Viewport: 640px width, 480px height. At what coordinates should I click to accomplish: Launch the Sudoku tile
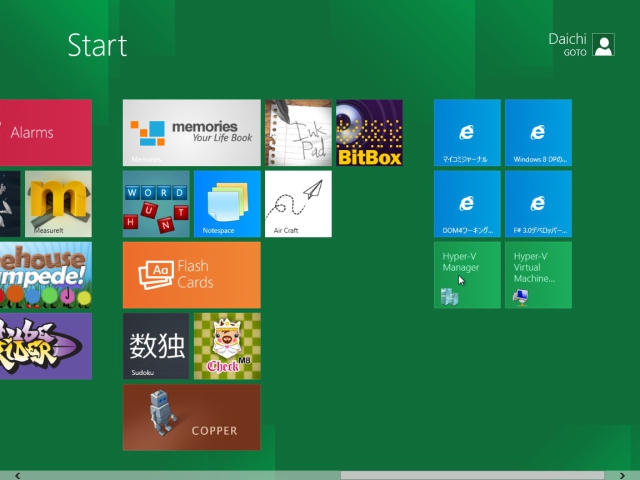156,346
